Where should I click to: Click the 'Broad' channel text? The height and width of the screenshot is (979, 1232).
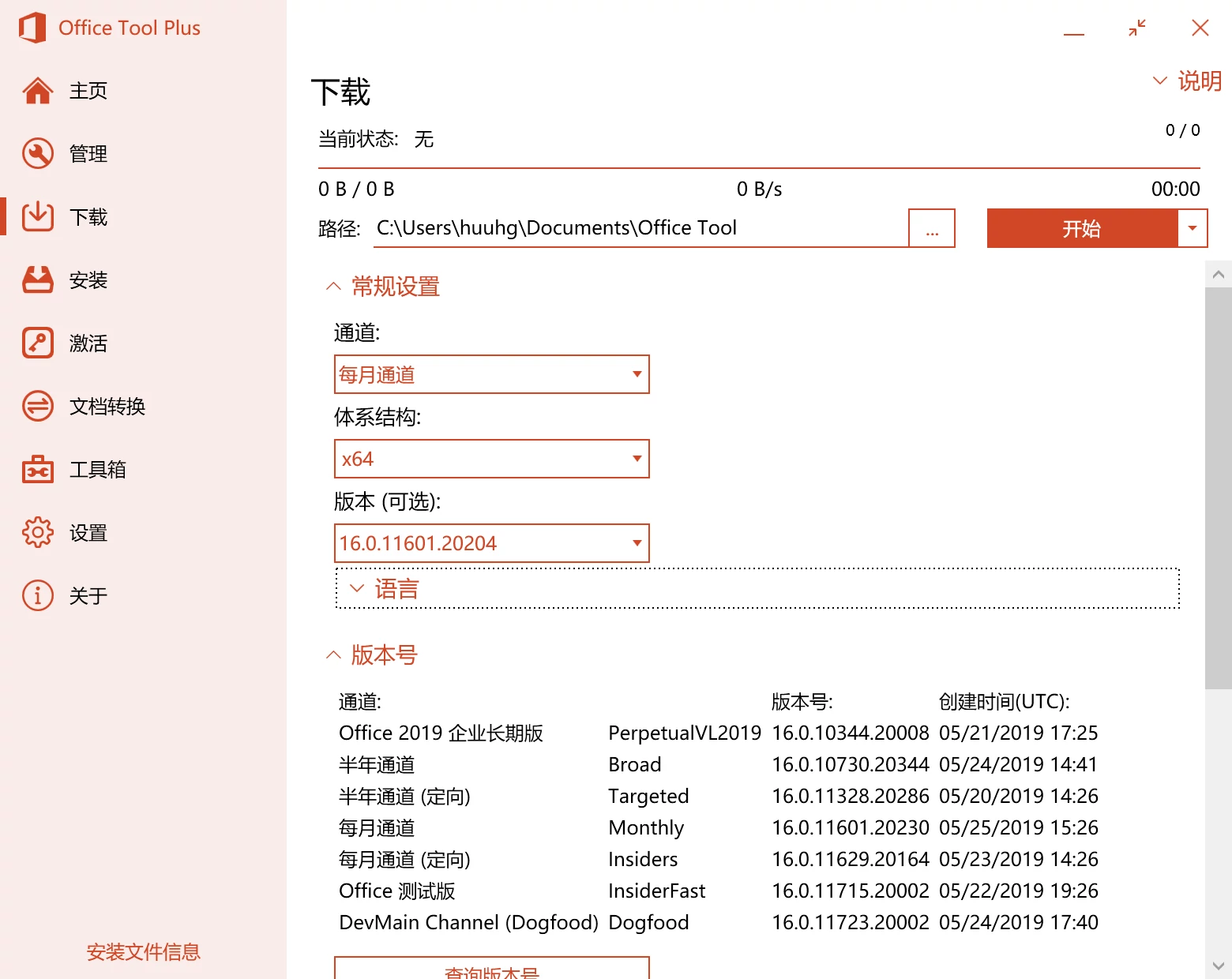(635, 765)
